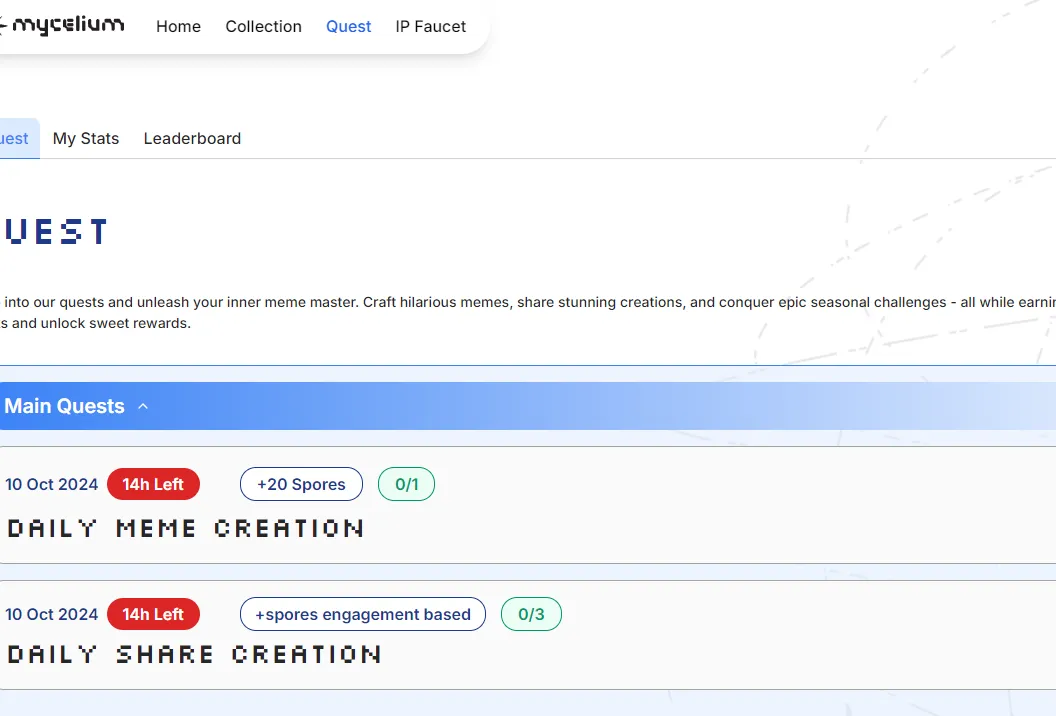This screenshot has width=1056, height=716.
Task: Open the Daily Meme Creation quest
Action: (185, 528)
